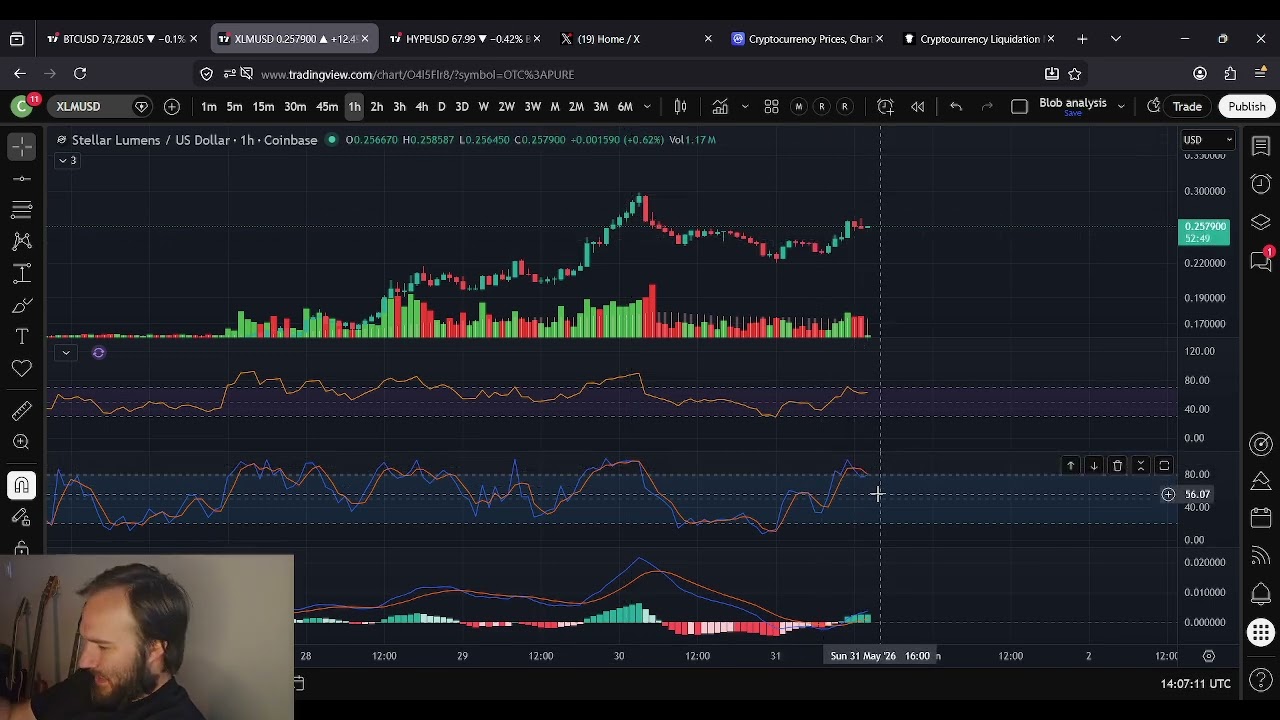Open the forecasting and measurement tools
Viewport: 1280px width, 720px height.
tap(21, 273)
